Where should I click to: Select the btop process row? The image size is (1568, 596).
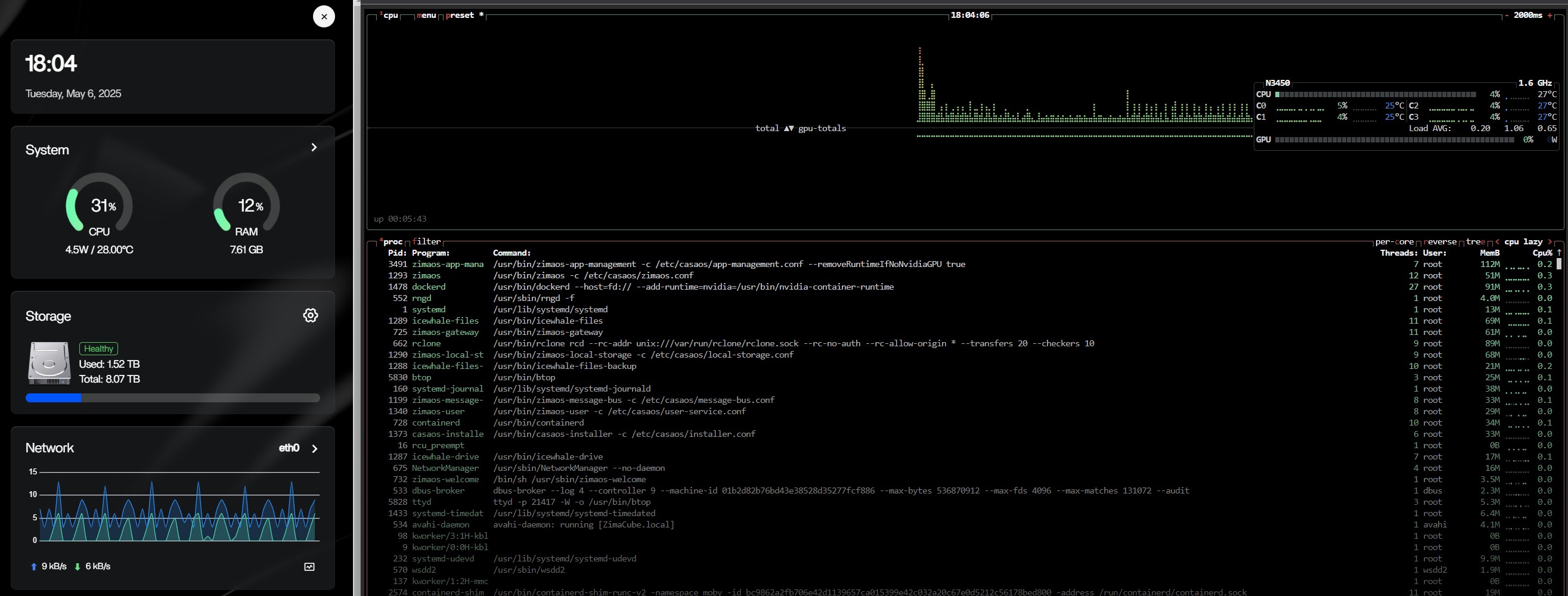(x=969, y=377)
